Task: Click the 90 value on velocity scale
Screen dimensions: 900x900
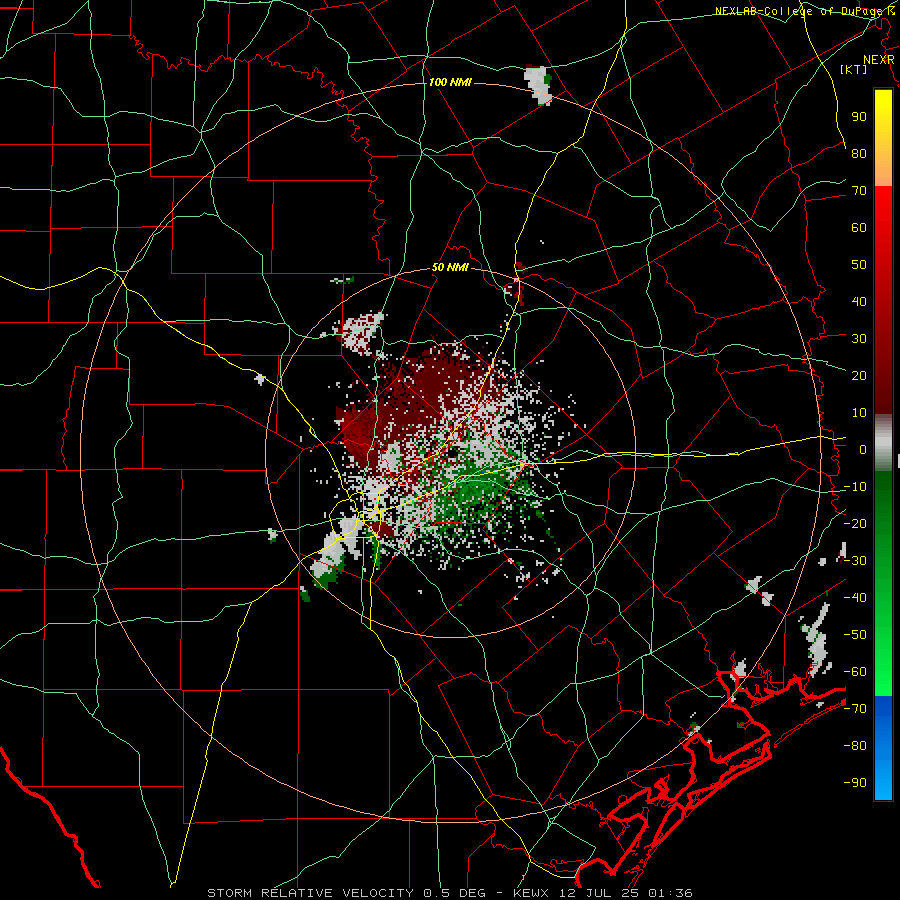Action: tap(859, 117)
